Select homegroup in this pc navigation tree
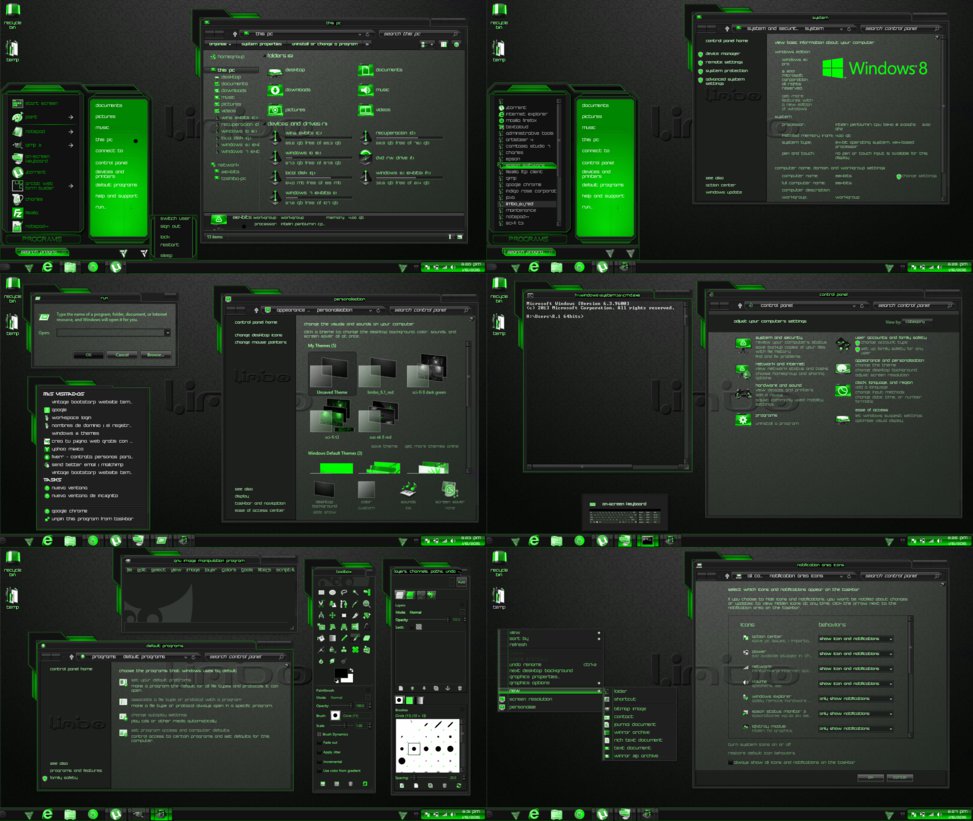 point(227,56)
